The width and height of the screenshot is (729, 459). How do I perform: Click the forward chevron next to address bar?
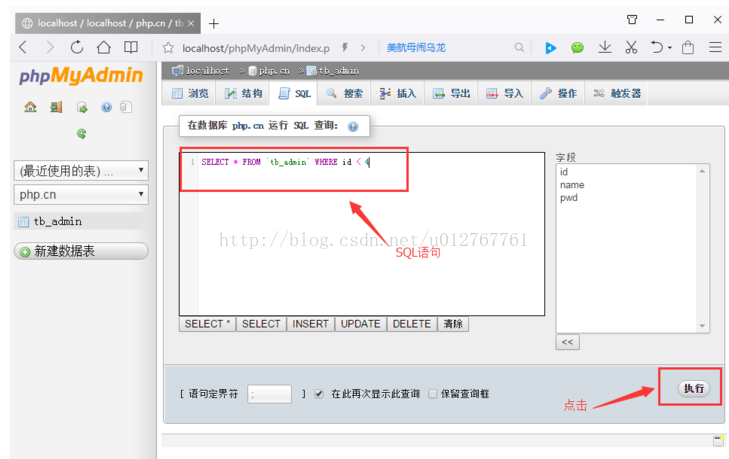(363, 47)
